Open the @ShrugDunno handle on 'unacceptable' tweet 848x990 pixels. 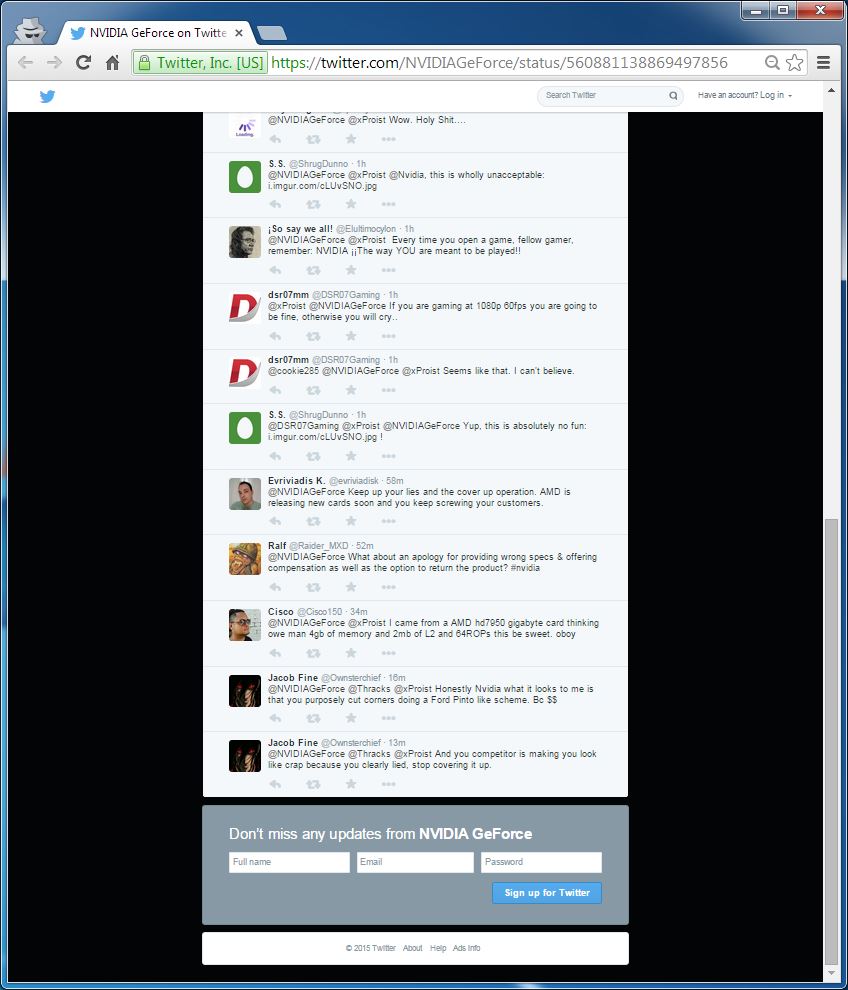[x=318, y=164]
